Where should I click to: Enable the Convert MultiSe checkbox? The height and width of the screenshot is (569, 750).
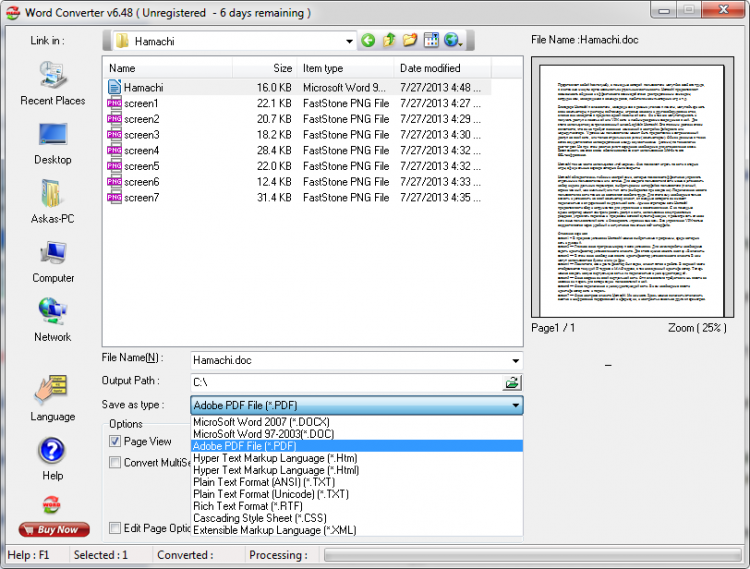pos(115,462)
